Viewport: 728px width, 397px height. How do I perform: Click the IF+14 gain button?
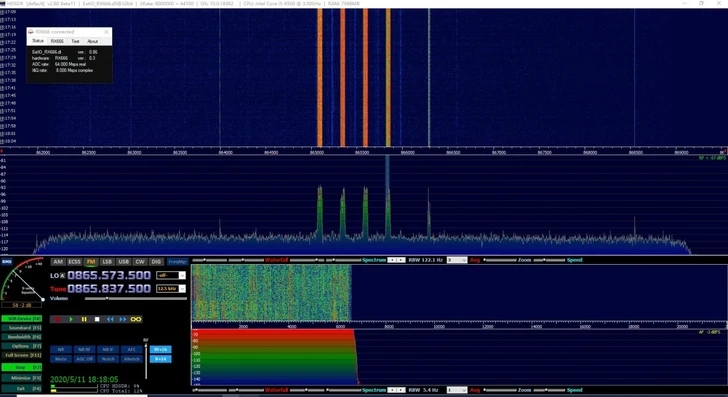tap(161, 359)
